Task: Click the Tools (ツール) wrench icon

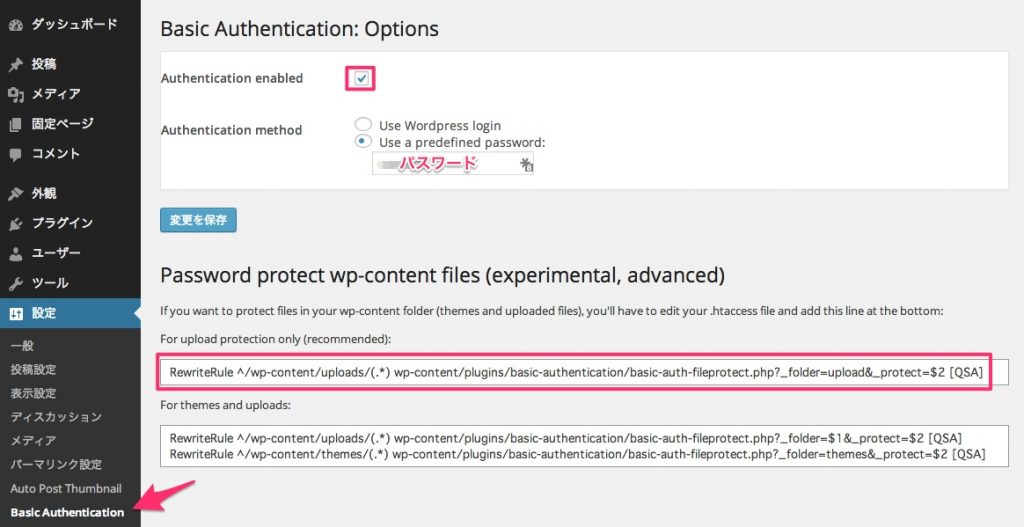Action: (x=16, y=284)
